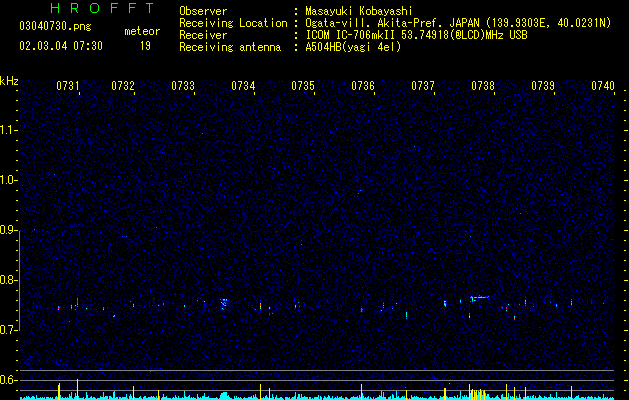Viewport: 629px width, 400px height.
Task: Click the long horizontal meteor echo near 0738
Action: click(x=480, y=298)
